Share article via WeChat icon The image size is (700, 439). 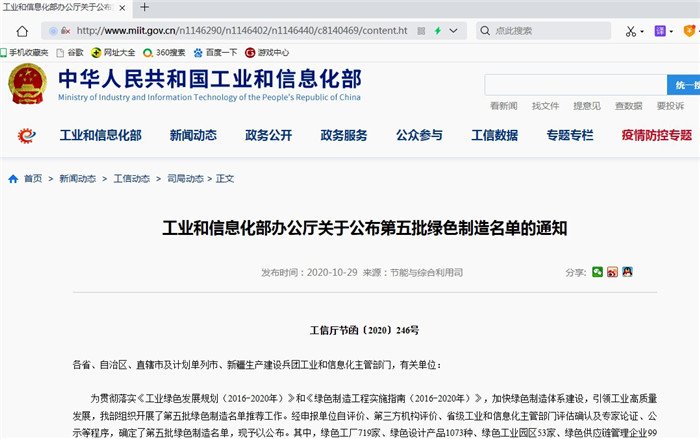tap(598, 272)
